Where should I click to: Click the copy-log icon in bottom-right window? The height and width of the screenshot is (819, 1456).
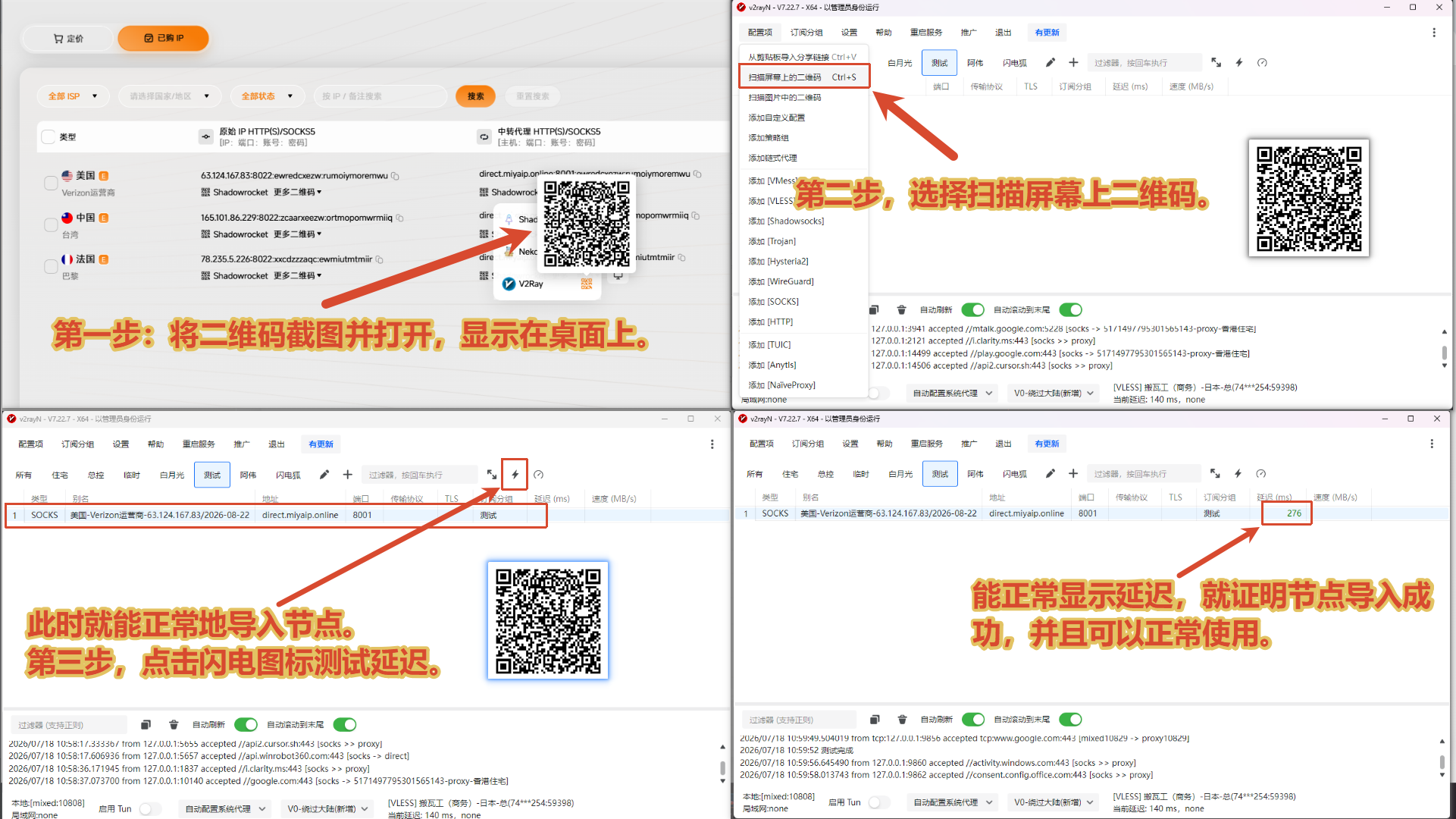coord(875,719)
